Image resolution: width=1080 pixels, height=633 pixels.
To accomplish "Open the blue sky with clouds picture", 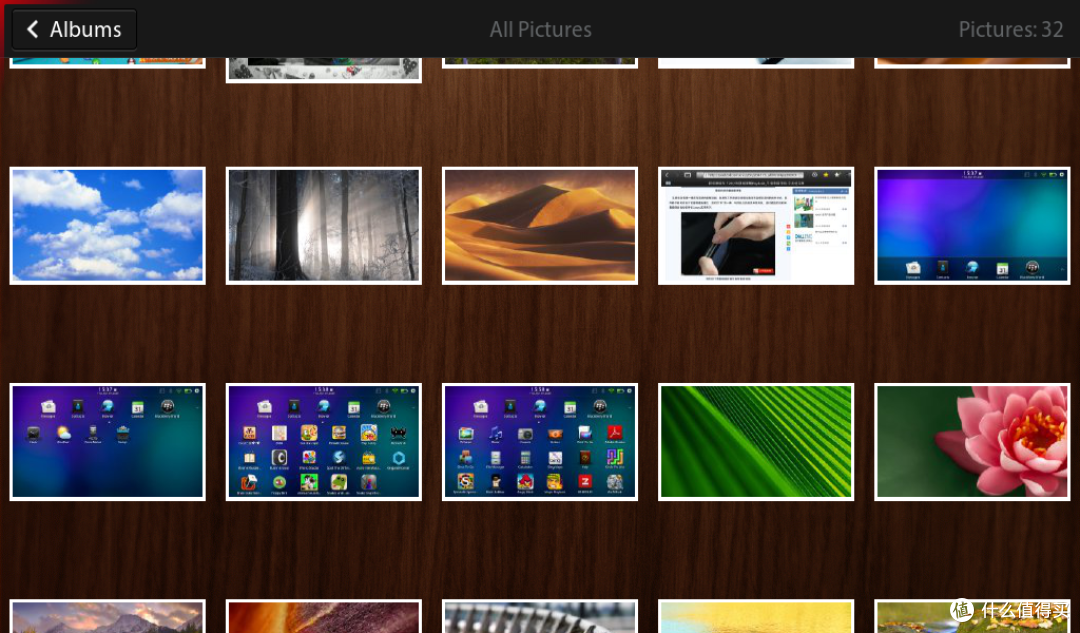I will 107,226.
